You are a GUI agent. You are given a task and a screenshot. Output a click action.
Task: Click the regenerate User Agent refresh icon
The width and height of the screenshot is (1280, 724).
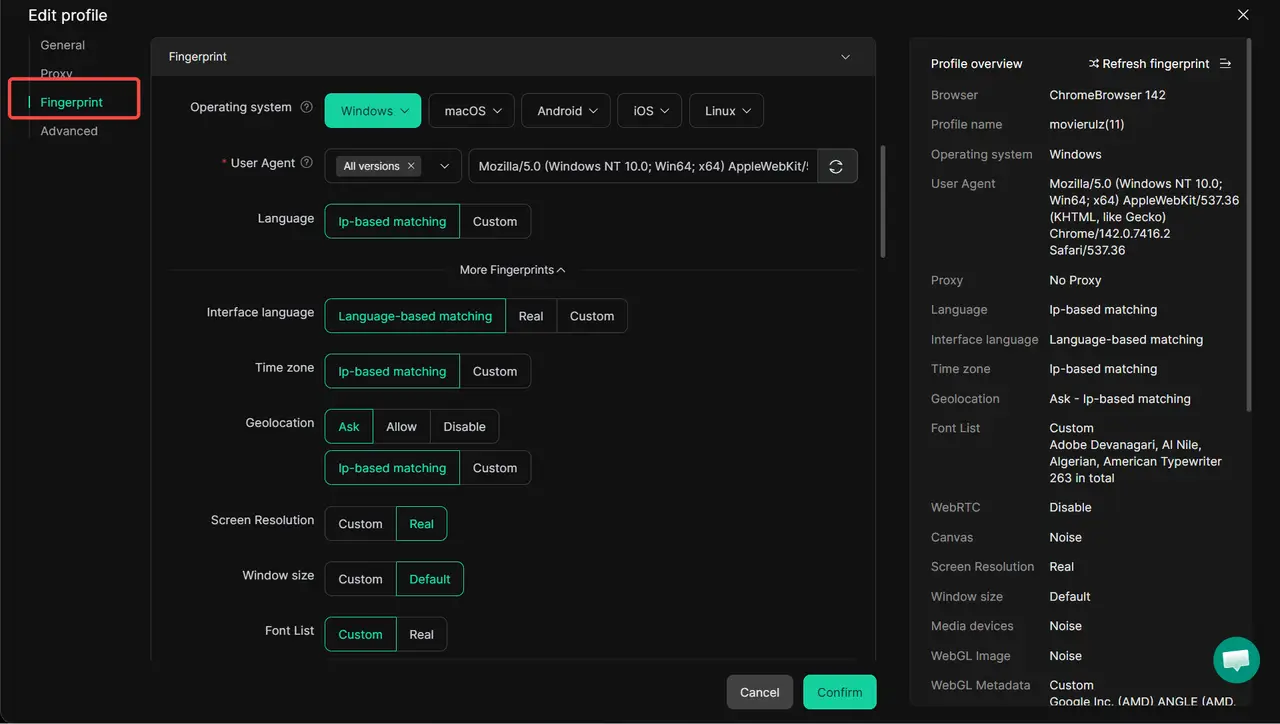pyautogui.click(x=836, y=167)
